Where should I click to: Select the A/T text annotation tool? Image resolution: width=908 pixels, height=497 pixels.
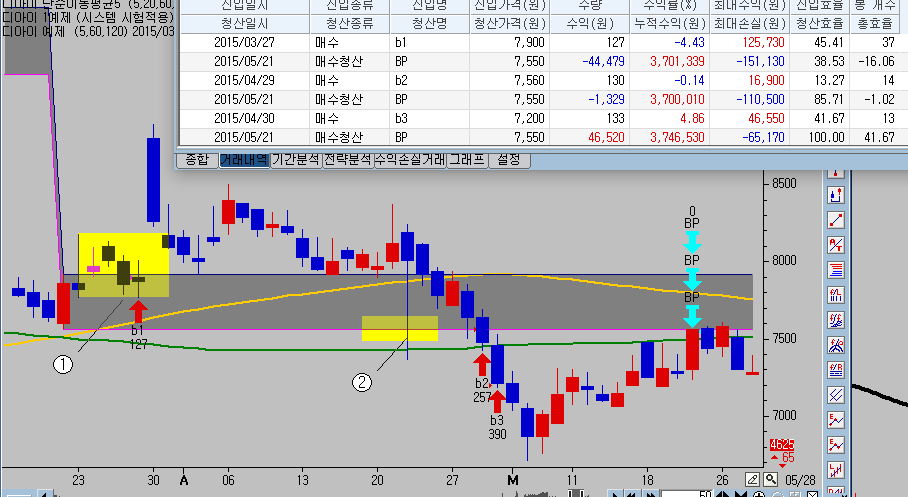point(836,245)
